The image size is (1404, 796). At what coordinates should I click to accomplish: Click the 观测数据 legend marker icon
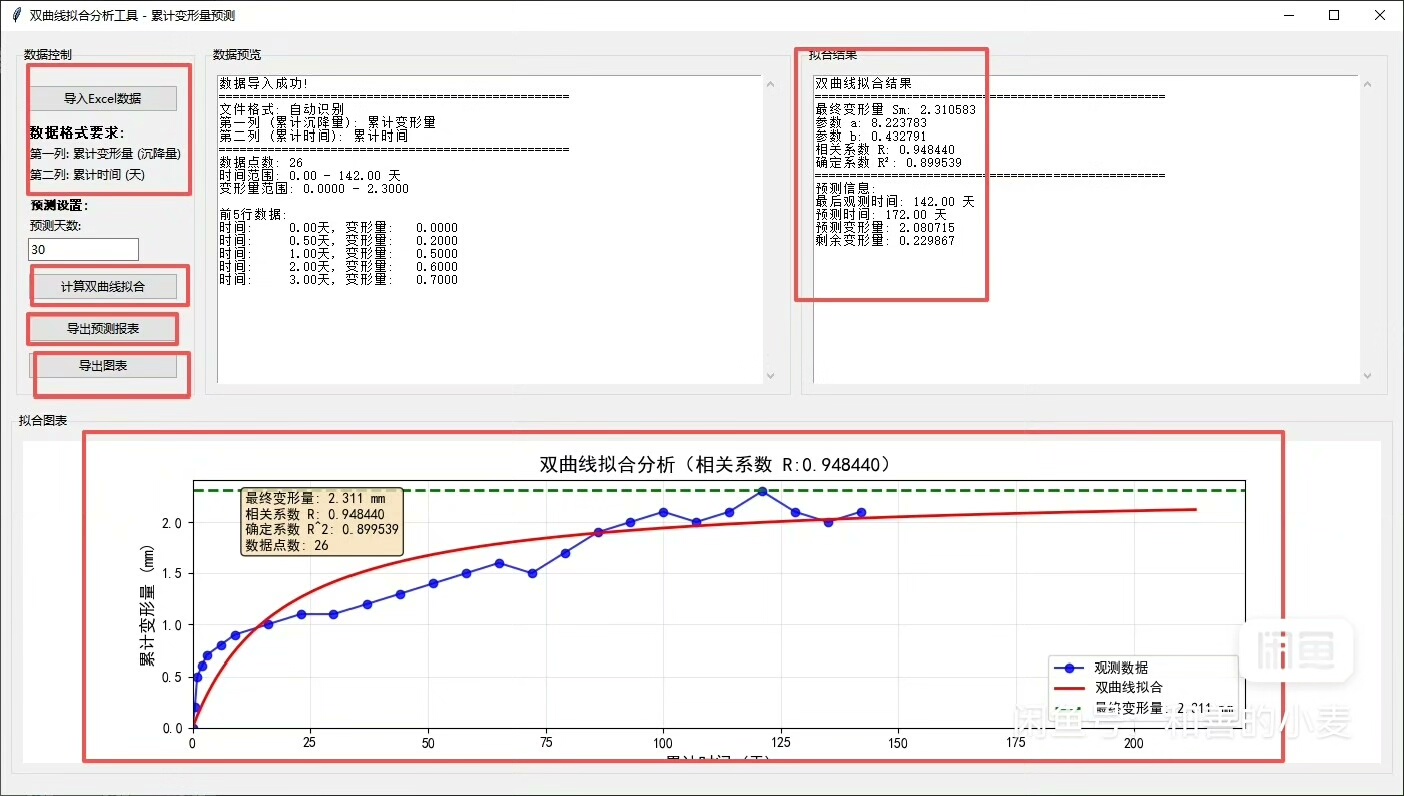(x=1070, y=667)
